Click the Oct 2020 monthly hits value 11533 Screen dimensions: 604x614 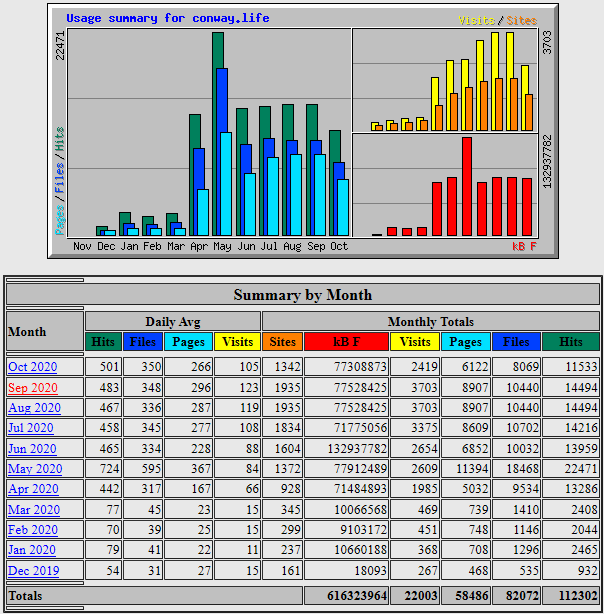(581, 367)
